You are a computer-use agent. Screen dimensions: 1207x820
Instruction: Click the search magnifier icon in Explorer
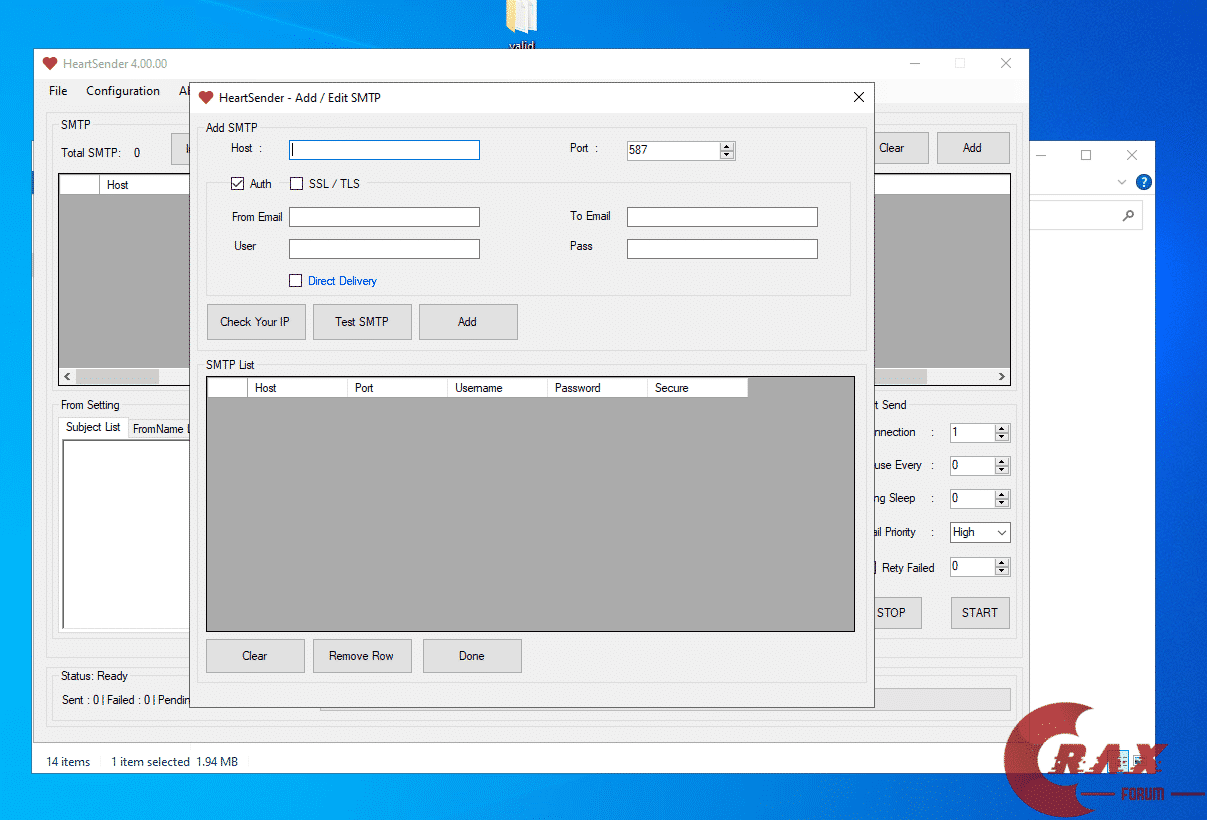pyautogui.click(x=1128, y=215)
